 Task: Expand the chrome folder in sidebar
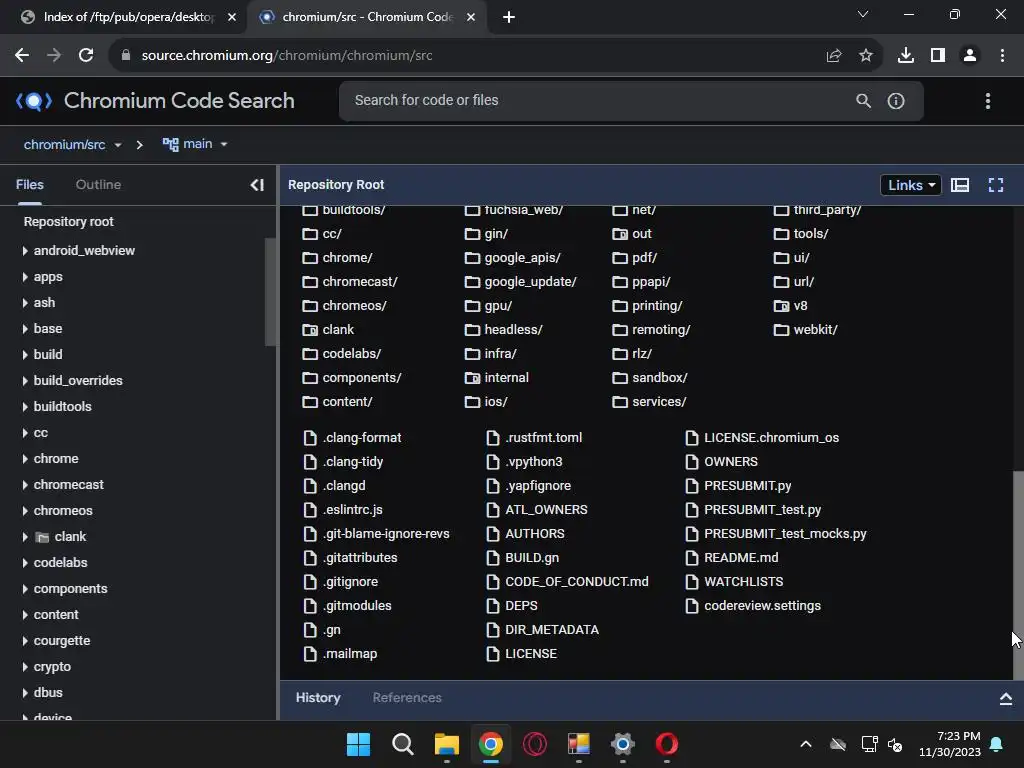(25, 458)
